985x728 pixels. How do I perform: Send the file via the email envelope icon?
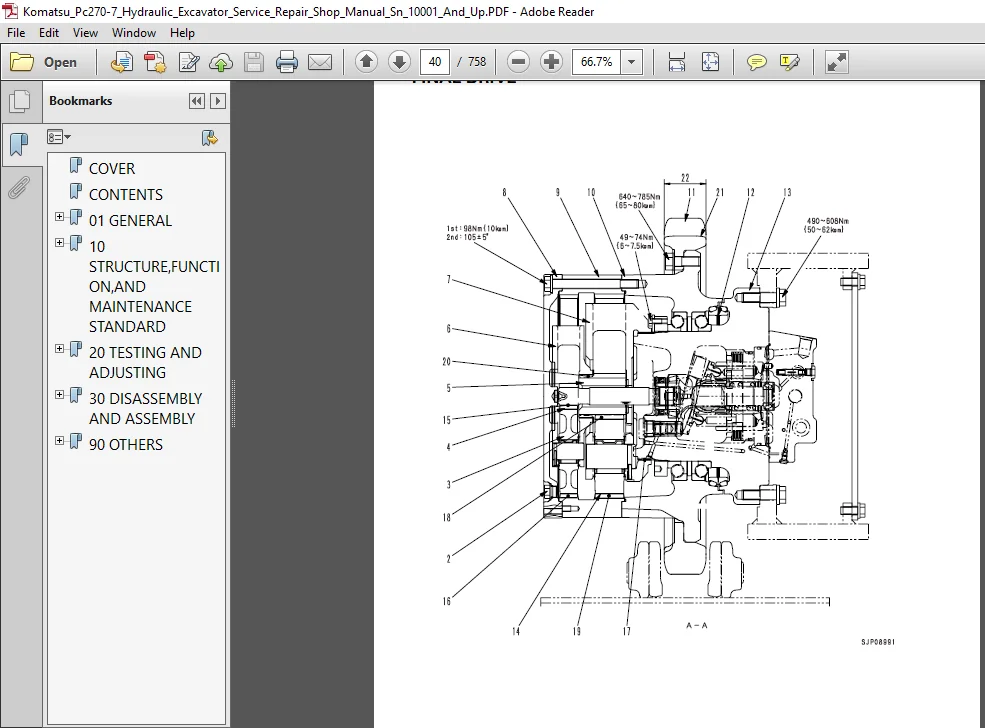click(320, 62)
